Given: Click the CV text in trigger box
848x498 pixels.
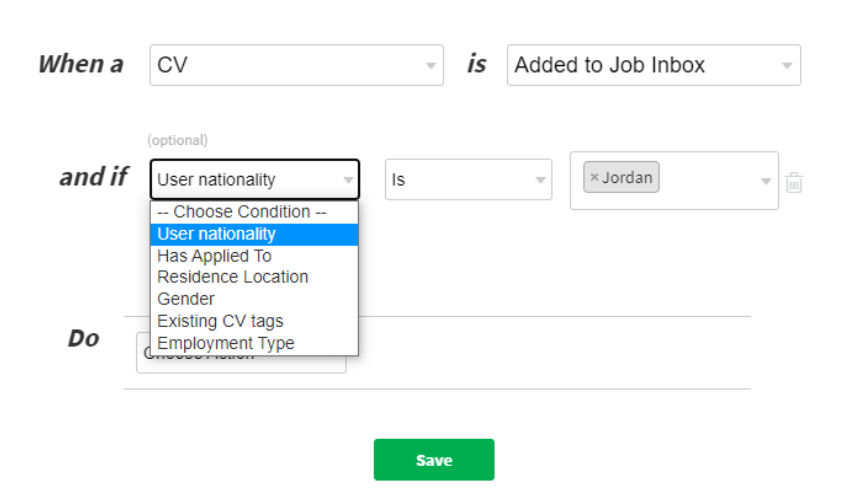Looking at the screenshot, I should pos(173,66).
